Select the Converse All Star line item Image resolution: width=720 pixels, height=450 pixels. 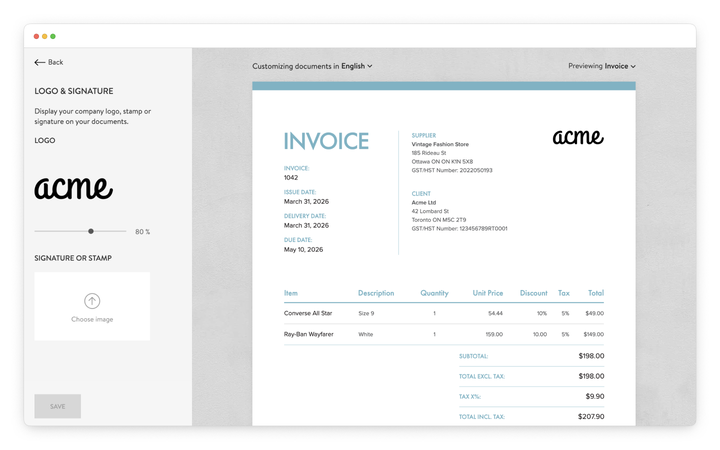[308, 313]
